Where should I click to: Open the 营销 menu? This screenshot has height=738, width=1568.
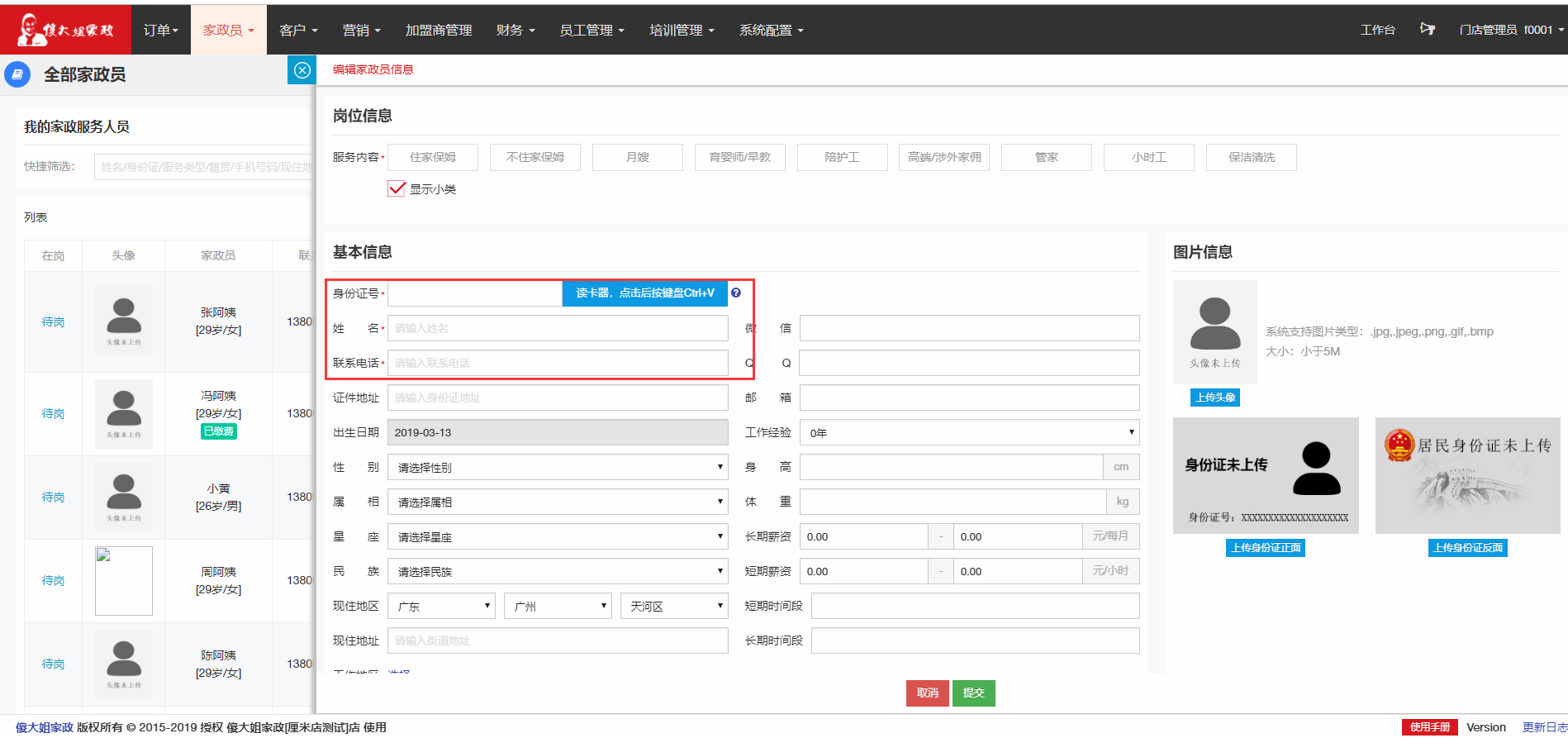click(362, 30)
